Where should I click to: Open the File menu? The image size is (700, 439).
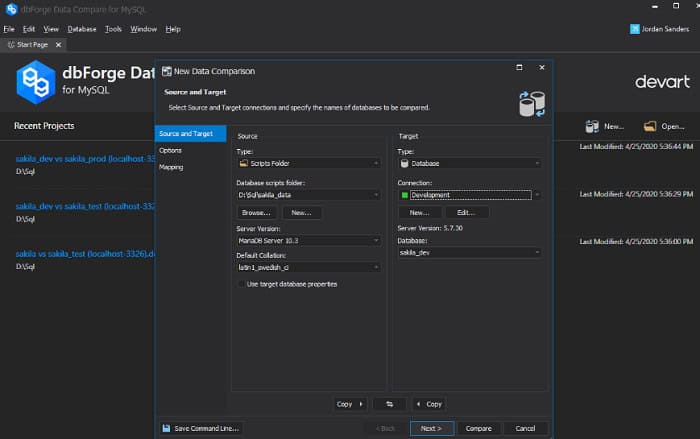coord(9,29)
